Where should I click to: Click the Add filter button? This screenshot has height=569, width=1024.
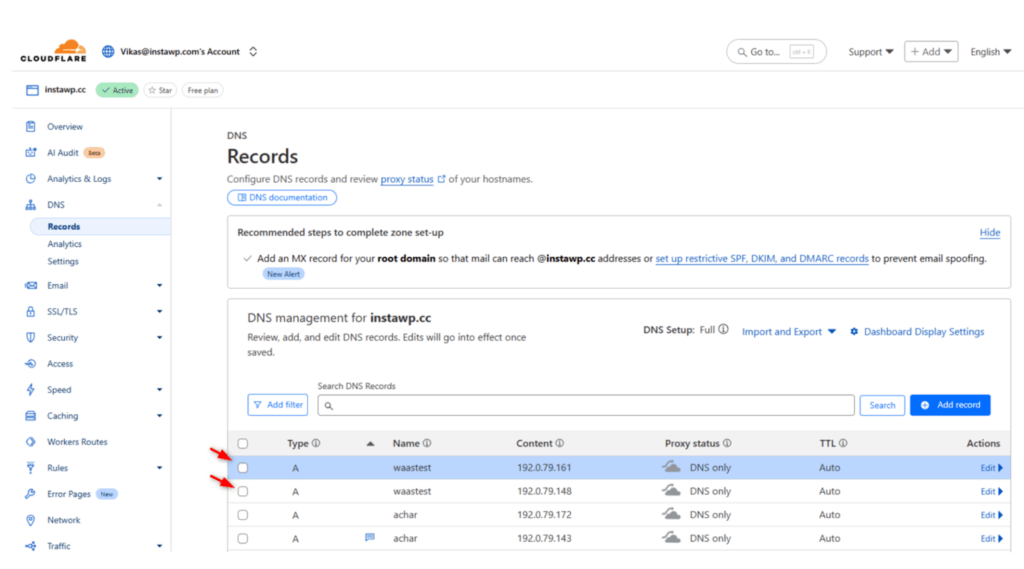tap(278, 405)
